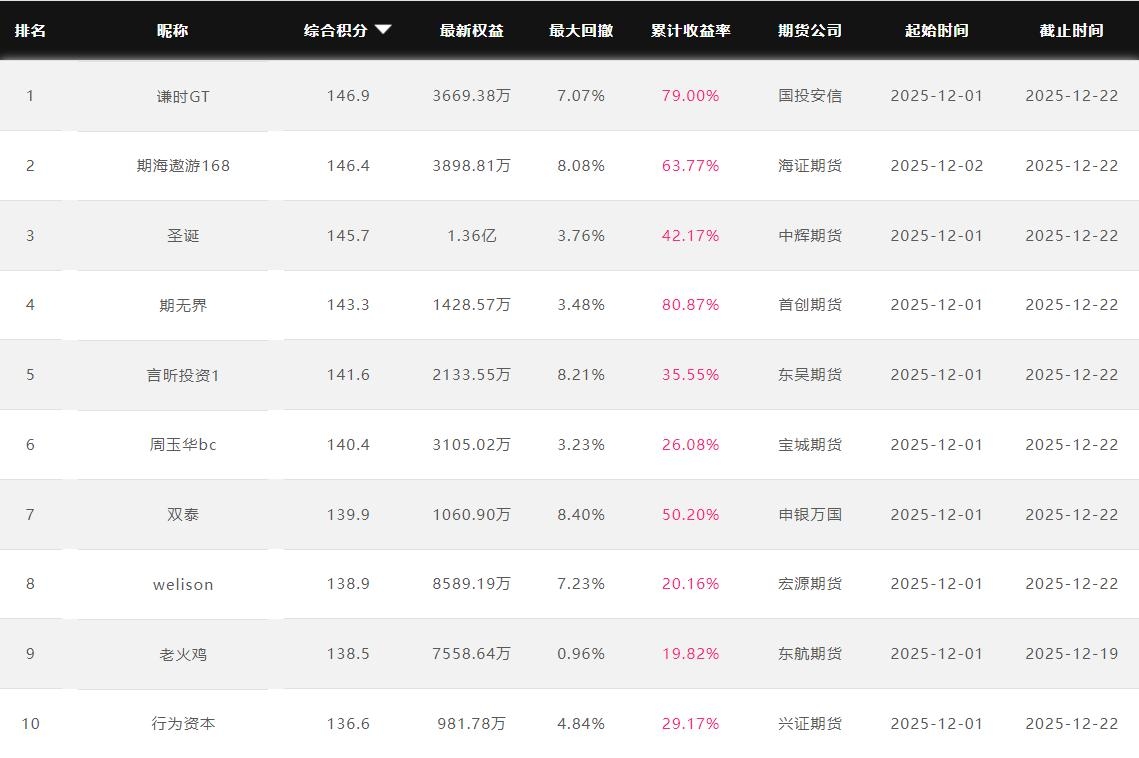View trader 双泰 details
Viewport: 1139px width, 758px height.
coord(183,515)
